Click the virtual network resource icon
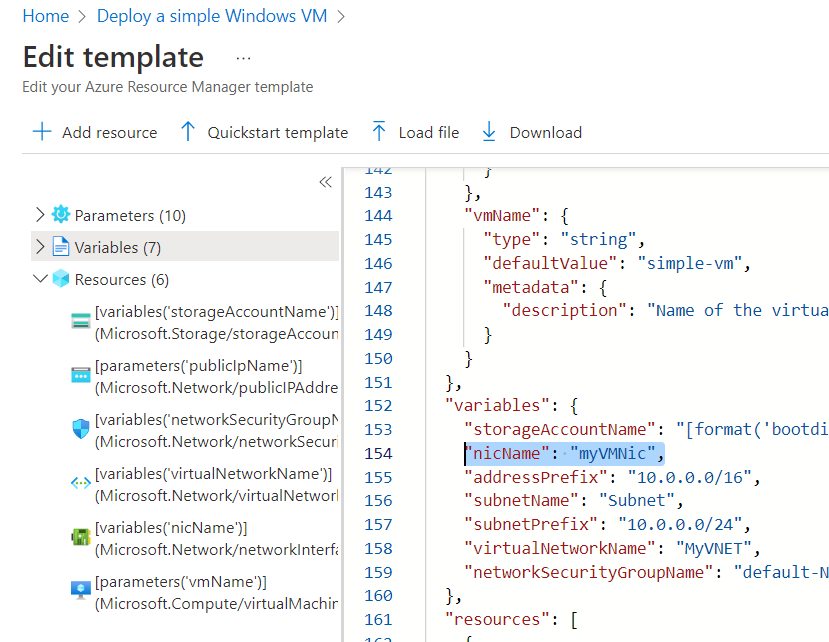The image size is (829, 642). pyautogui.click(x=81, y=483)
